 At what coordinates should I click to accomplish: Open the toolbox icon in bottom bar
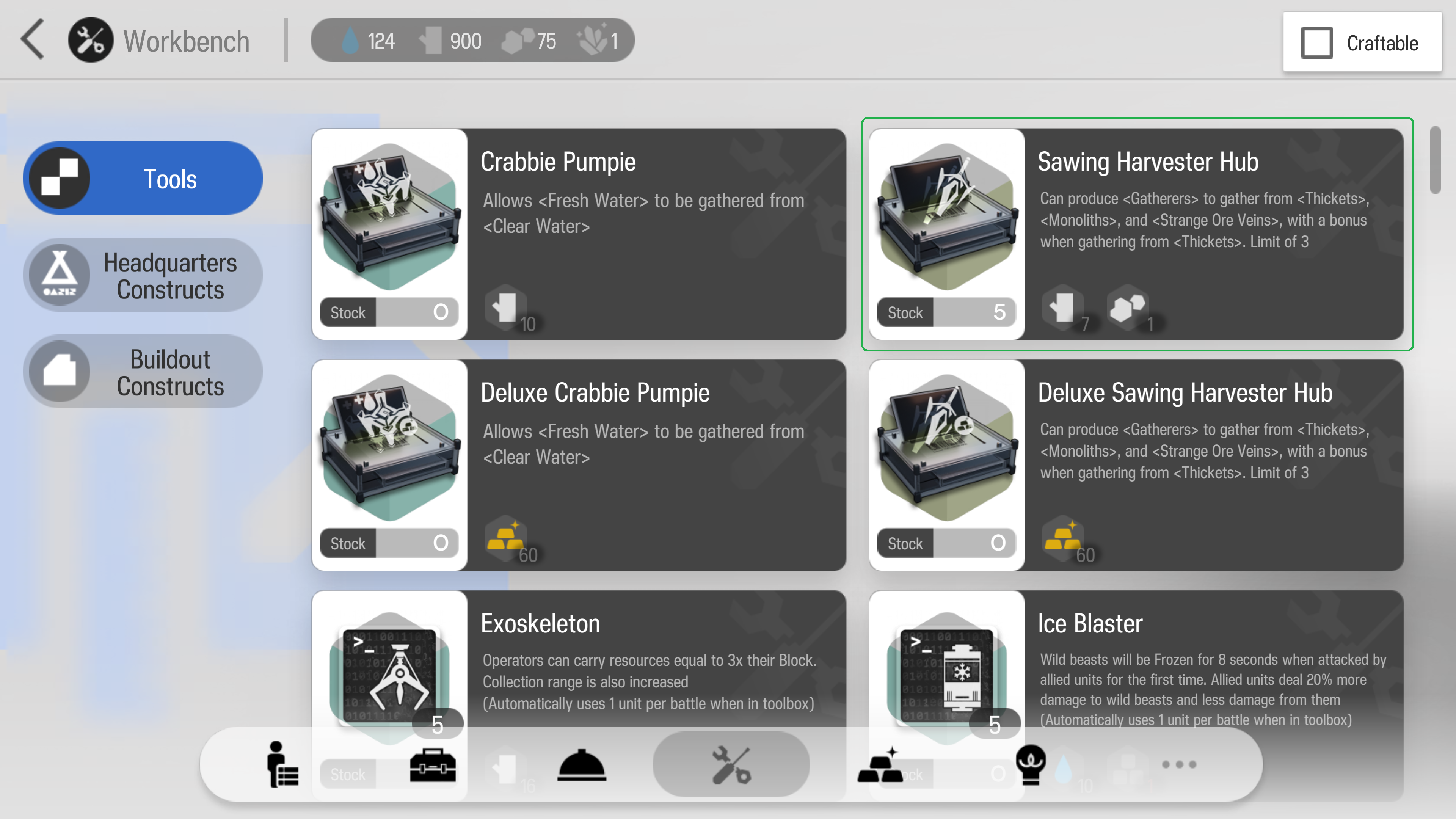(x=432, y=765)
